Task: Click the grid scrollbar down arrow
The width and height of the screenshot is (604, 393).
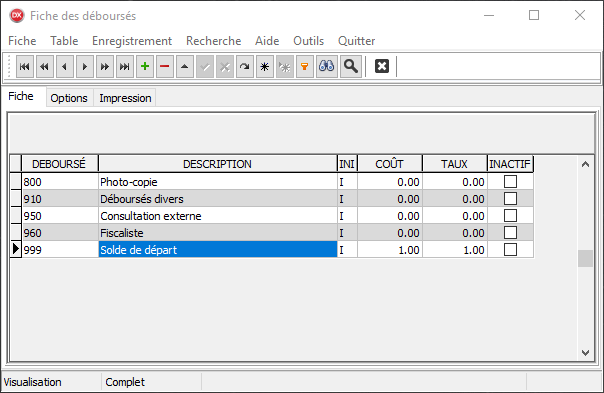Action: point(586,353)
